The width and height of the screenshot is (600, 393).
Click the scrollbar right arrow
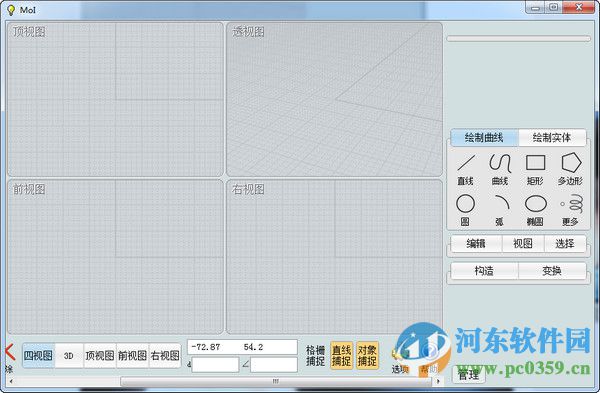coord(439,381)
